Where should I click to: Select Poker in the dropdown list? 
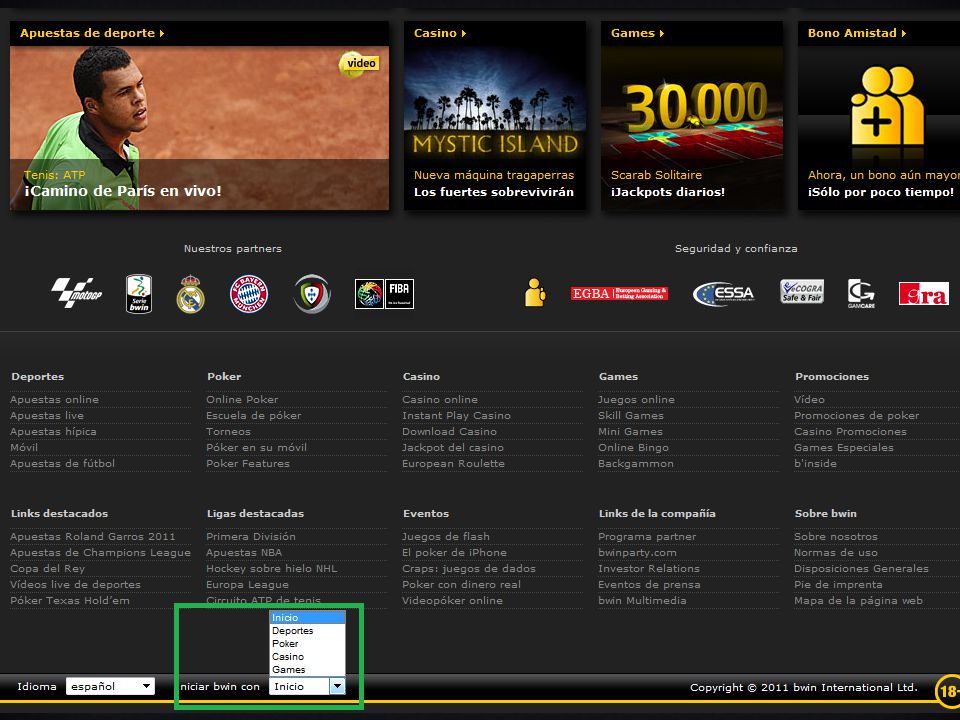tap(307, 643)
